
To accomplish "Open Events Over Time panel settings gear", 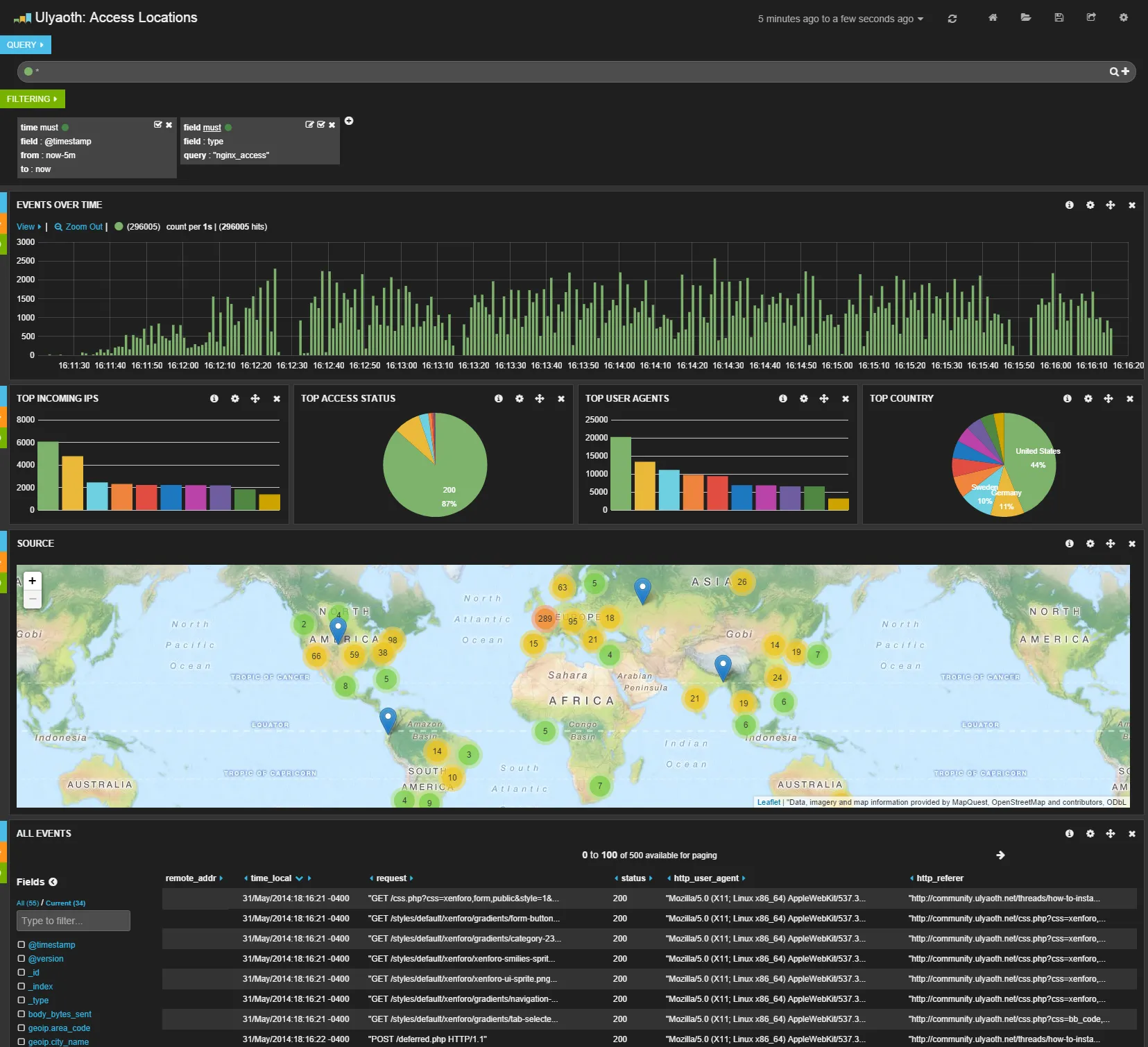I will 1090,205.
